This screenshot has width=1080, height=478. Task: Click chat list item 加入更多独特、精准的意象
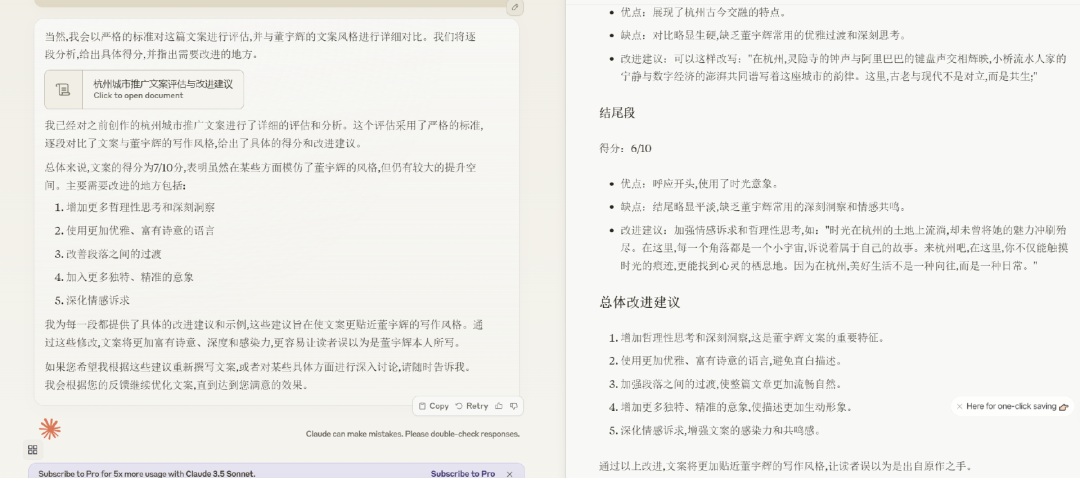click(129, 277)
